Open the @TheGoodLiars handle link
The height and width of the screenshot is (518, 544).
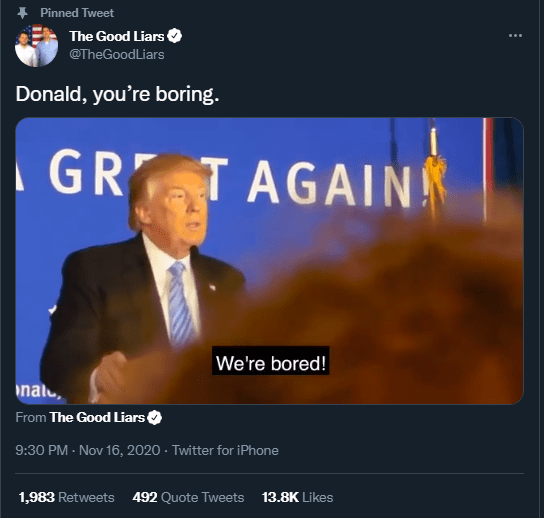(x=117, y=54)
